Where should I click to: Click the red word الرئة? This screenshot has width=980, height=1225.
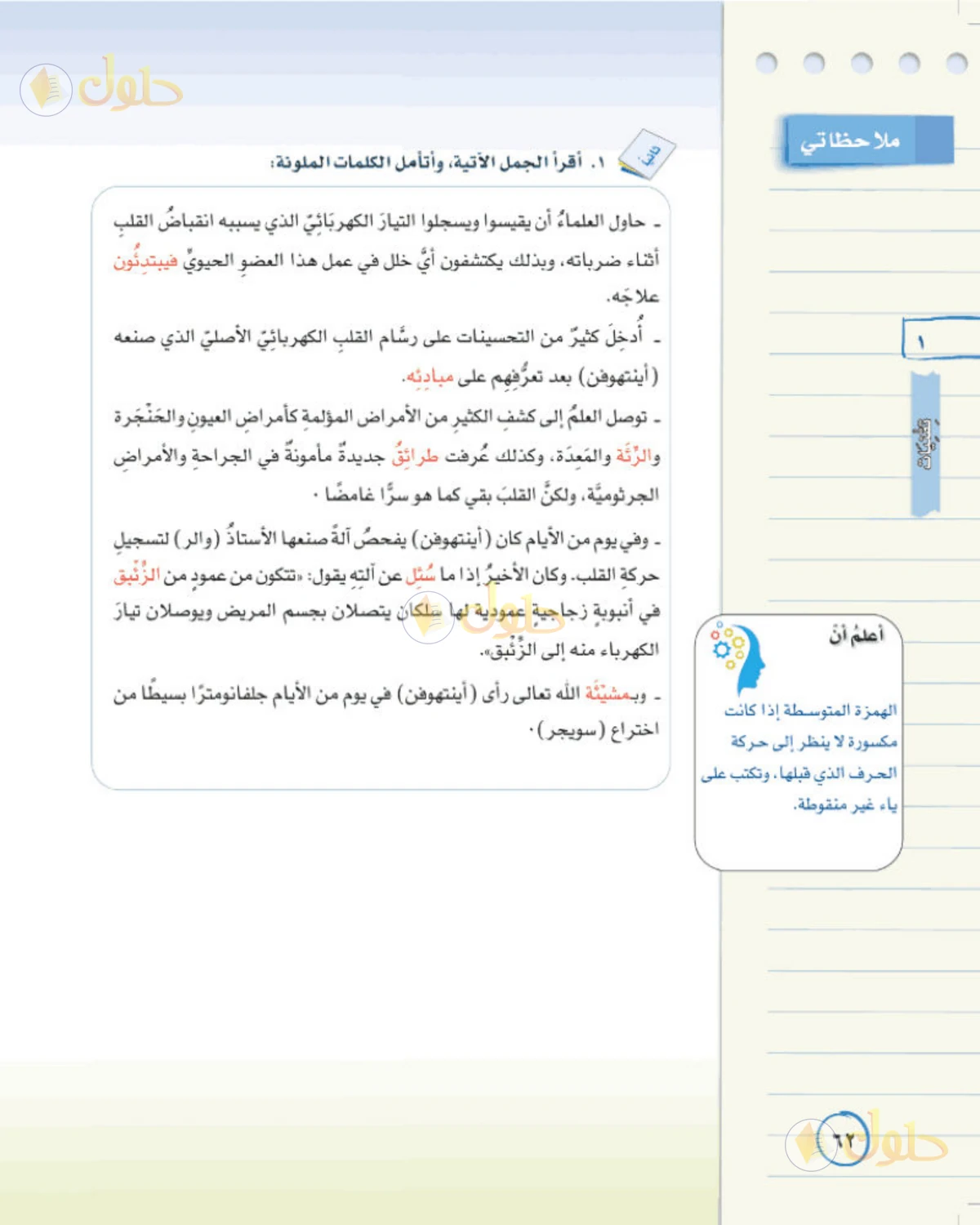(634, 455)
